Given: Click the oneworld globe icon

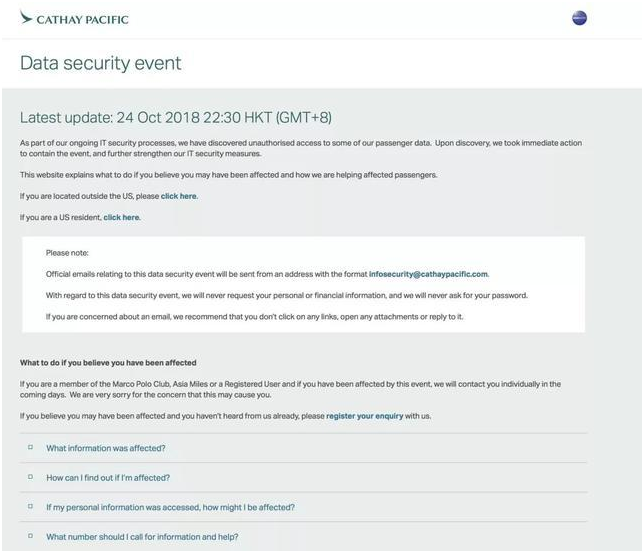Looking at the screenshot, I should (x=579, y=18).
